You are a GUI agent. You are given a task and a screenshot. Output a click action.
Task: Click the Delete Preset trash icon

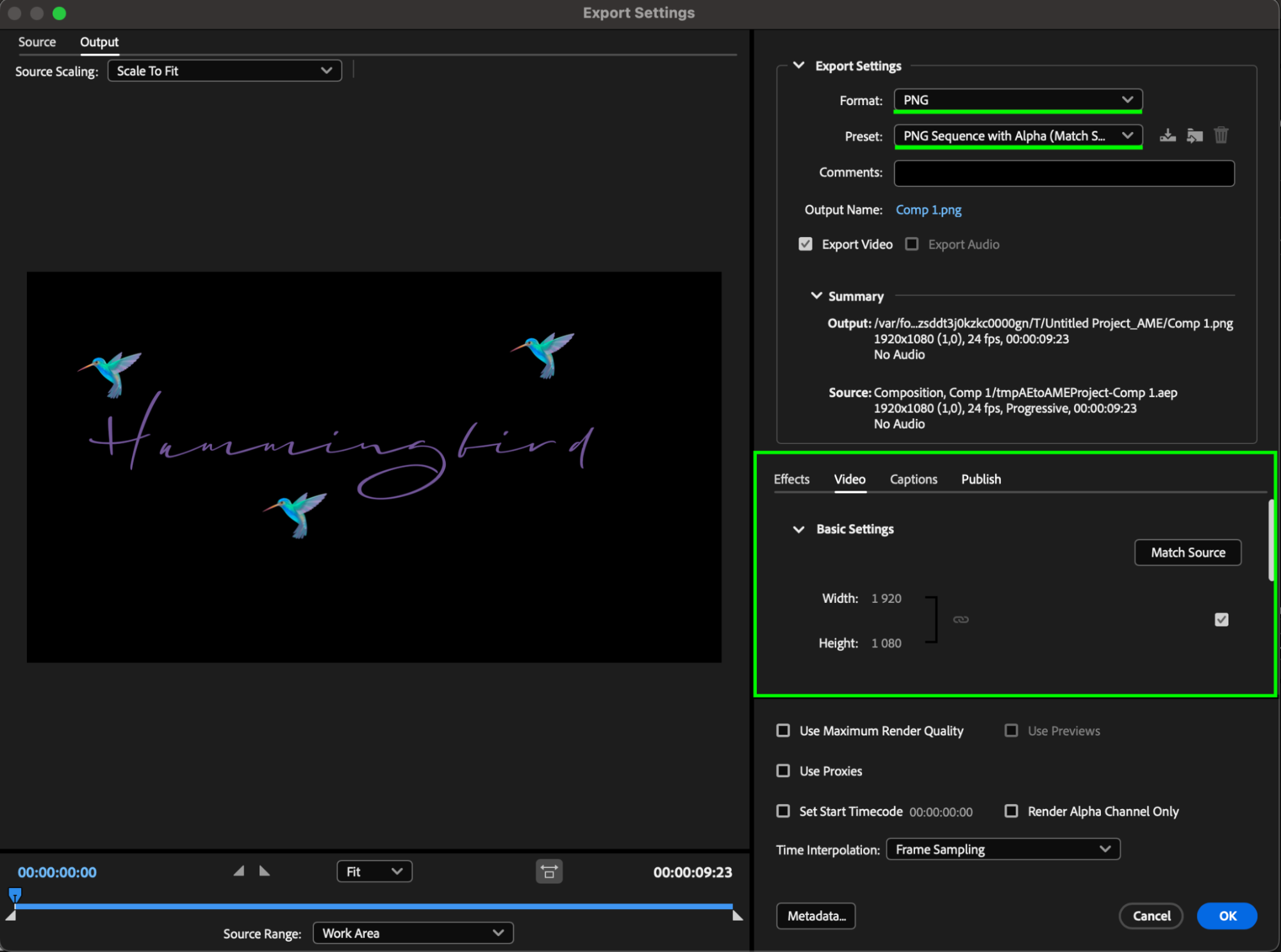(1221, 136)
